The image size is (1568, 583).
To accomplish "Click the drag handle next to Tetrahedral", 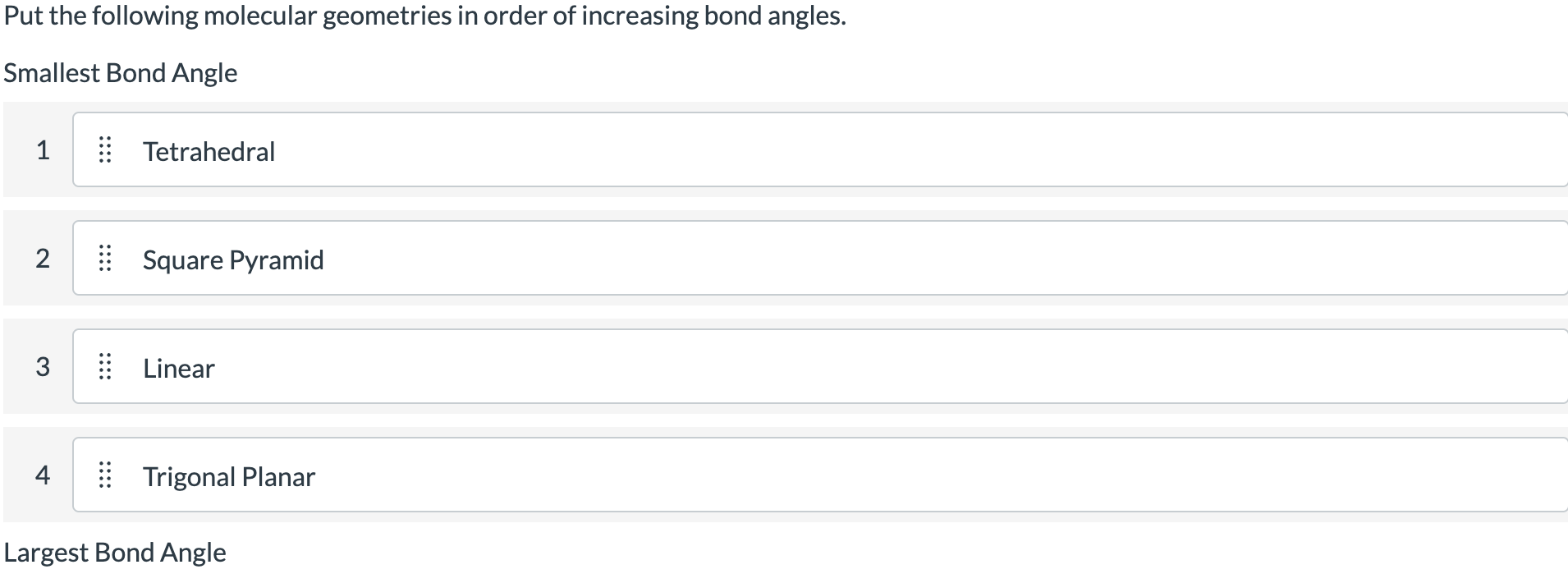I will pos(105,150).
